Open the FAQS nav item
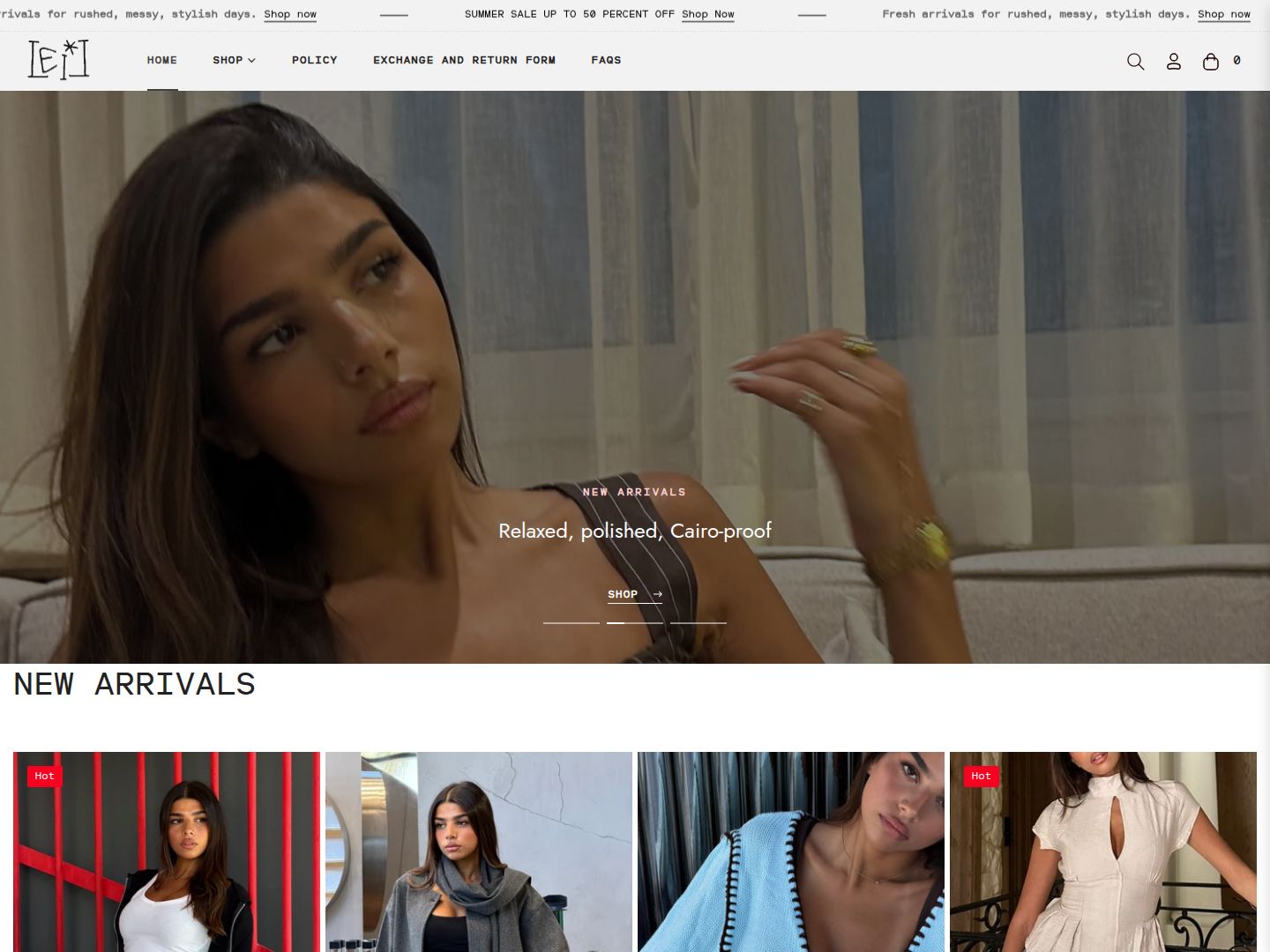This screenshot has height=952, width=1270. coord(606,60)
